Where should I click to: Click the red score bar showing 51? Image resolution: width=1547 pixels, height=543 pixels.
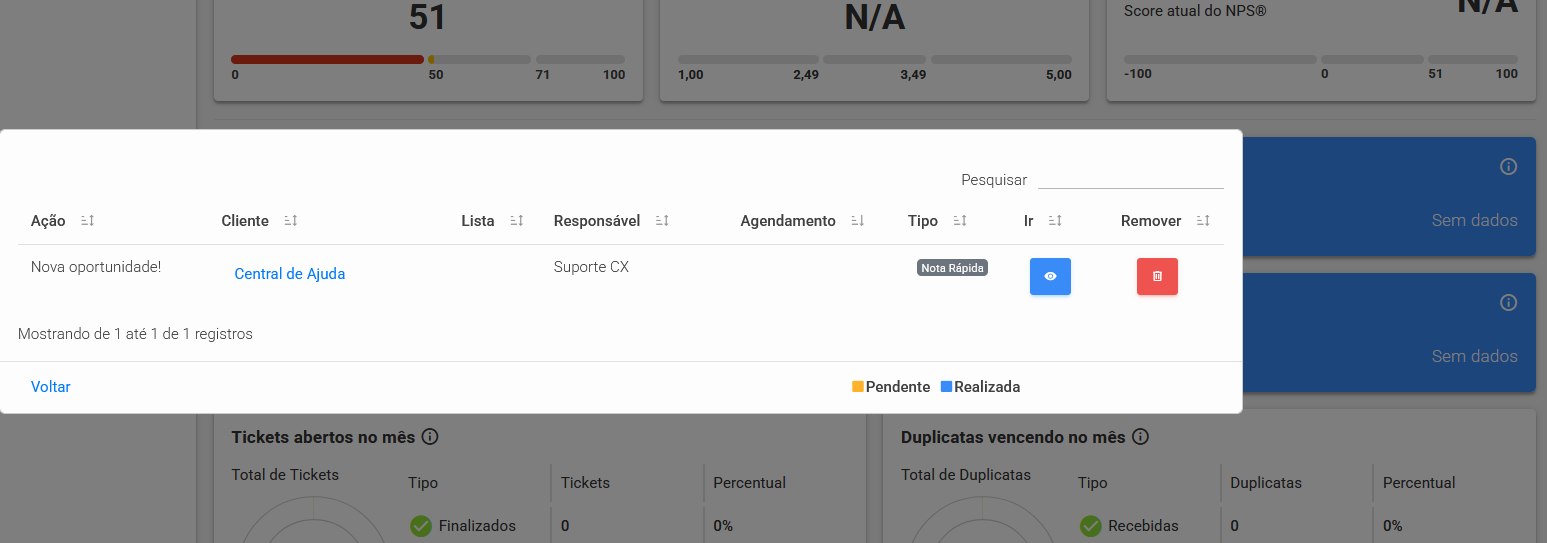[327, 60]
